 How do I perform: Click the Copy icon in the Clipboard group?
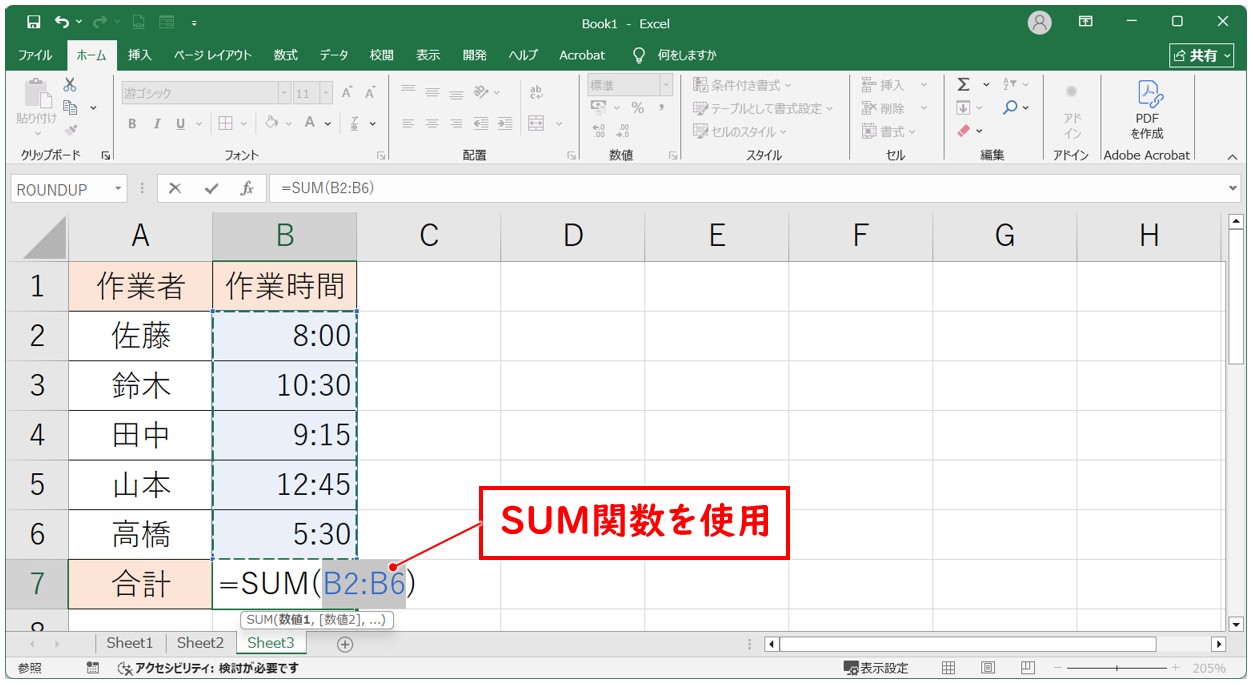tap(70, 107)
